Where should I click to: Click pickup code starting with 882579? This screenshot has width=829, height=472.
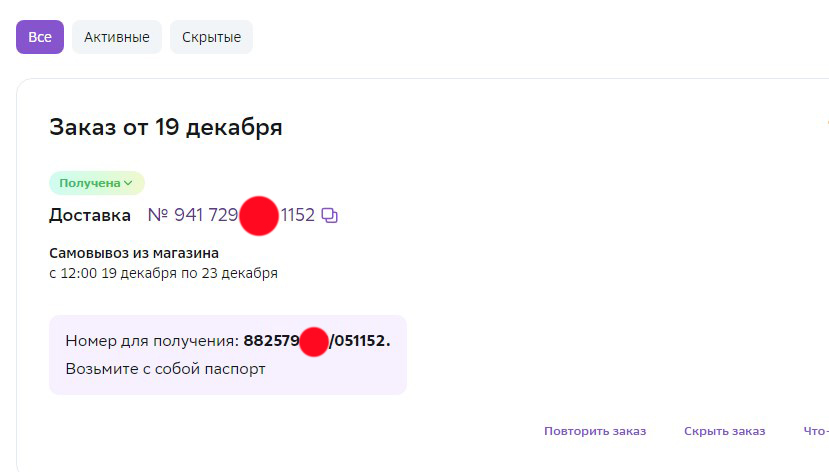(x=317, y=341)
